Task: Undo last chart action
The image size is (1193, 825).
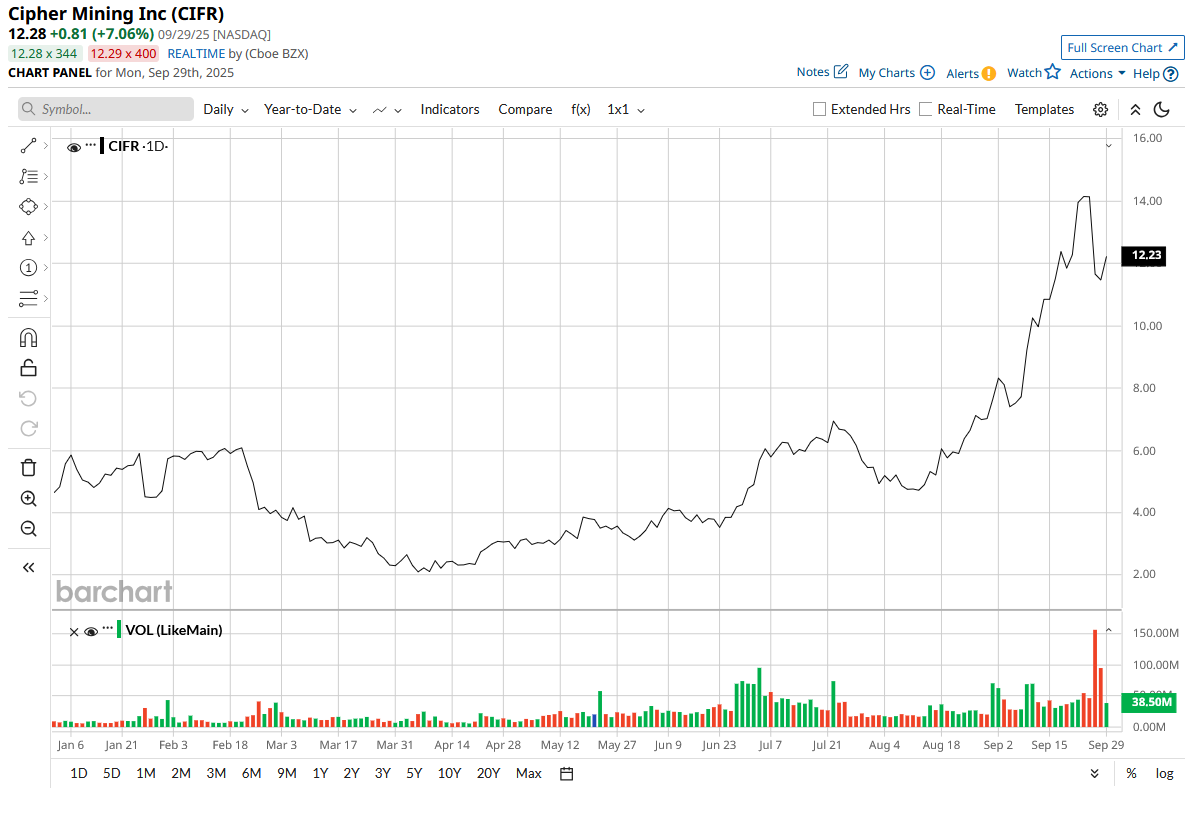Action: 28,399
